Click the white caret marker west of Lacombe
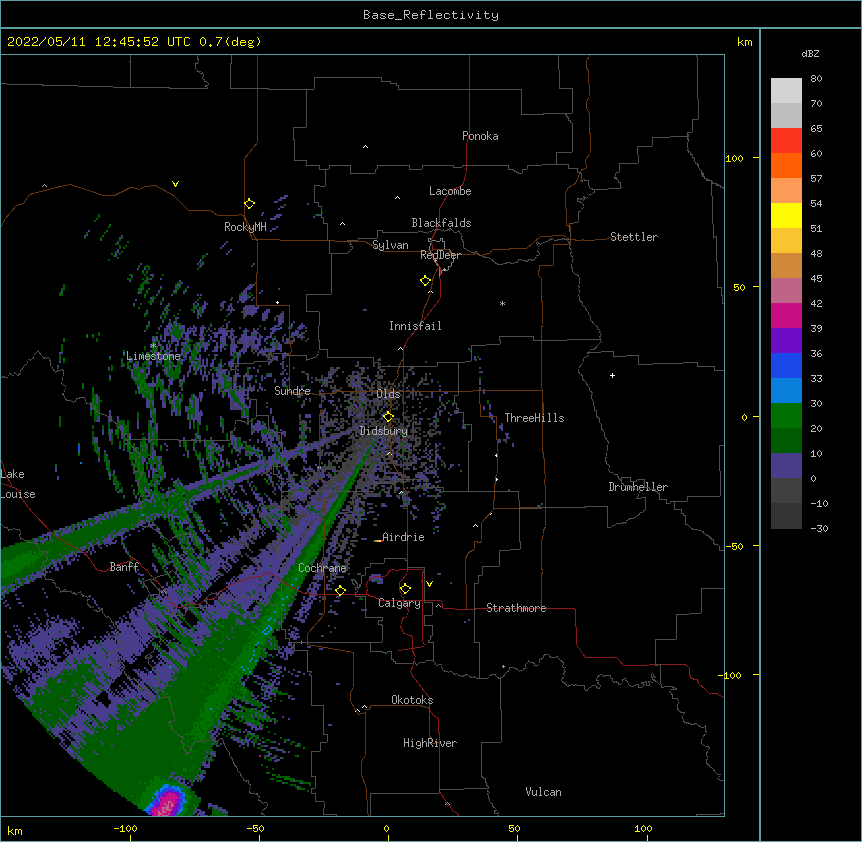The width and height of the screenshot is (862, 842). click(x=397, y=197)
